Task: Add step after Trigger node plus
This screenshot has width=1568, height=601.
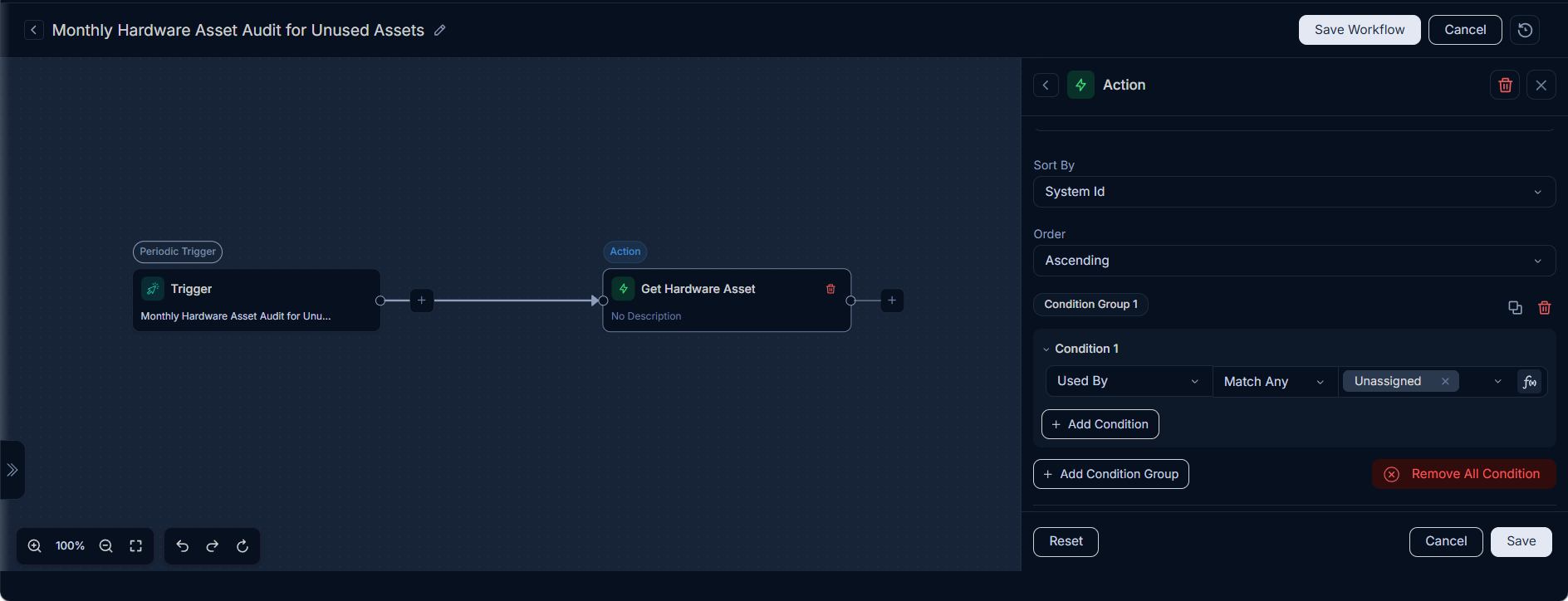Action: [422, 300]
